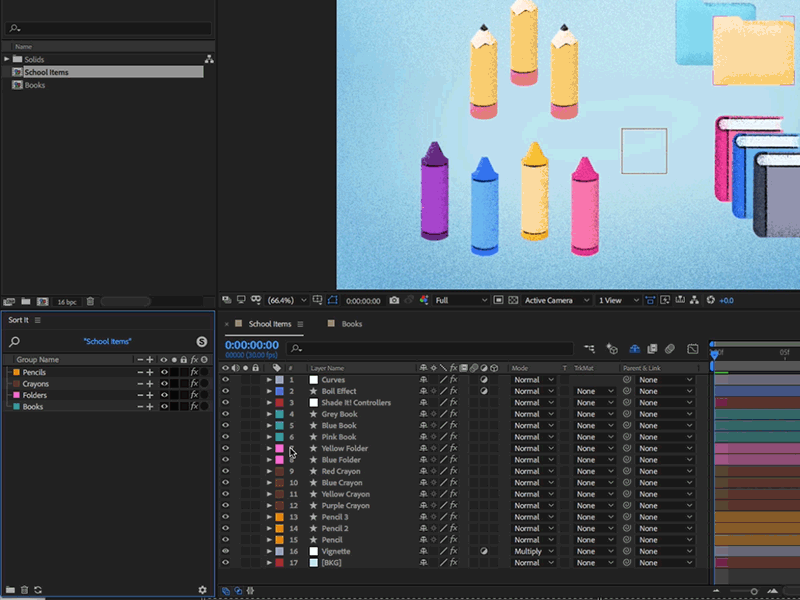Screen dimensions: 800x600
Task: Click the Sort It search magnifier icon
Action: tap(15, 342)
